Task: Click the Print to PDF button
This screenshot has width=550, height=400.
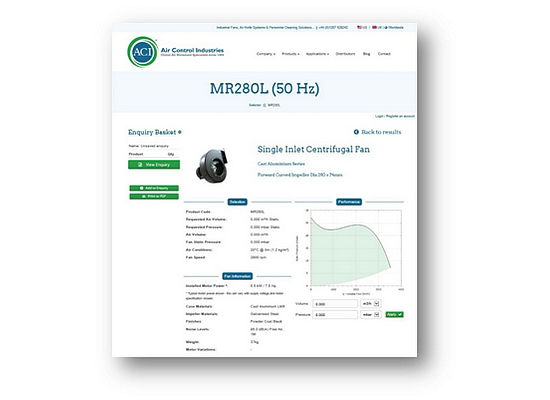Action: point(154,196)
